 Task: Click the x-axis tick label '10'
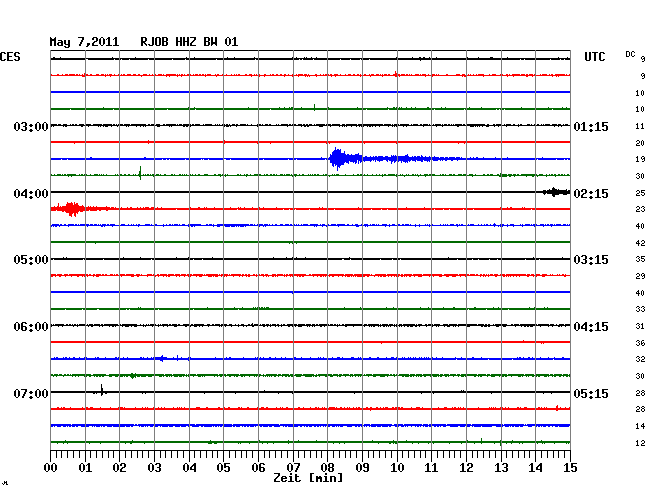[397, 468]
